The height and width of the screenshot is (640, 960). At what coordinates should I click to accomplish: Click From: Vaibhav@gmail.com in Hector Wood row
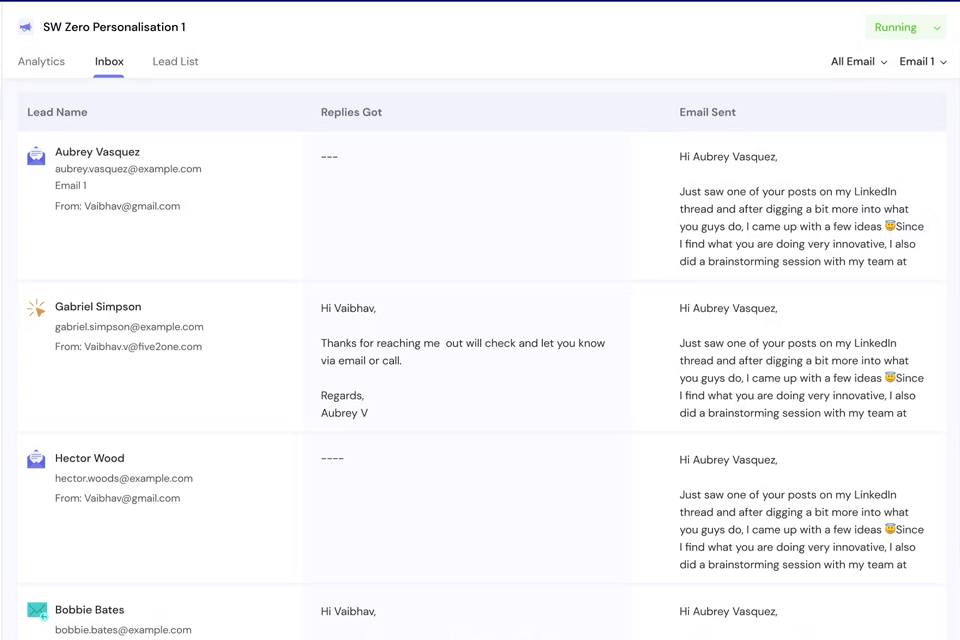click(x=118, y=499)
